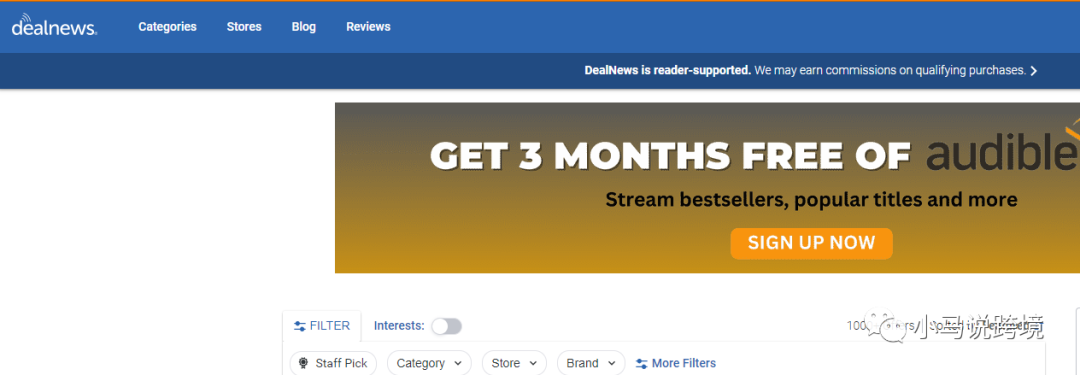Select the FILTER tab

[x=322, y=326]
